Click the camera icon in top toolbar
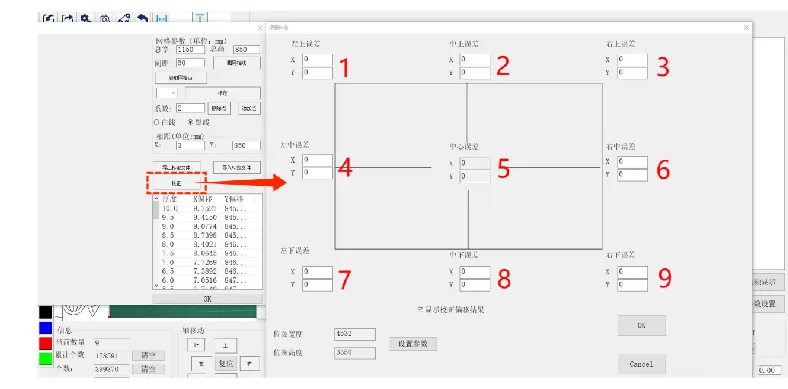Screen dimensions: 788x389 click(x=105, y=19)
